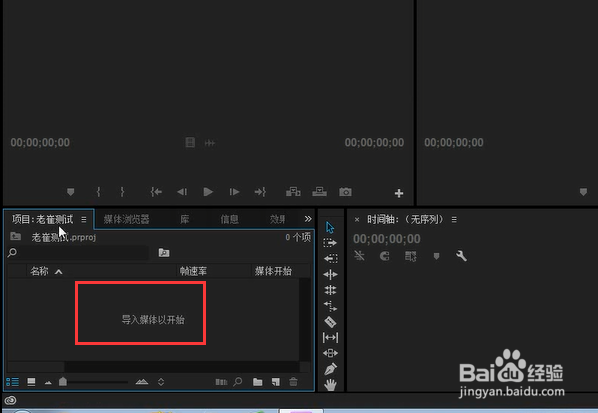Toggle drag audio only icon

coord(210,143)
